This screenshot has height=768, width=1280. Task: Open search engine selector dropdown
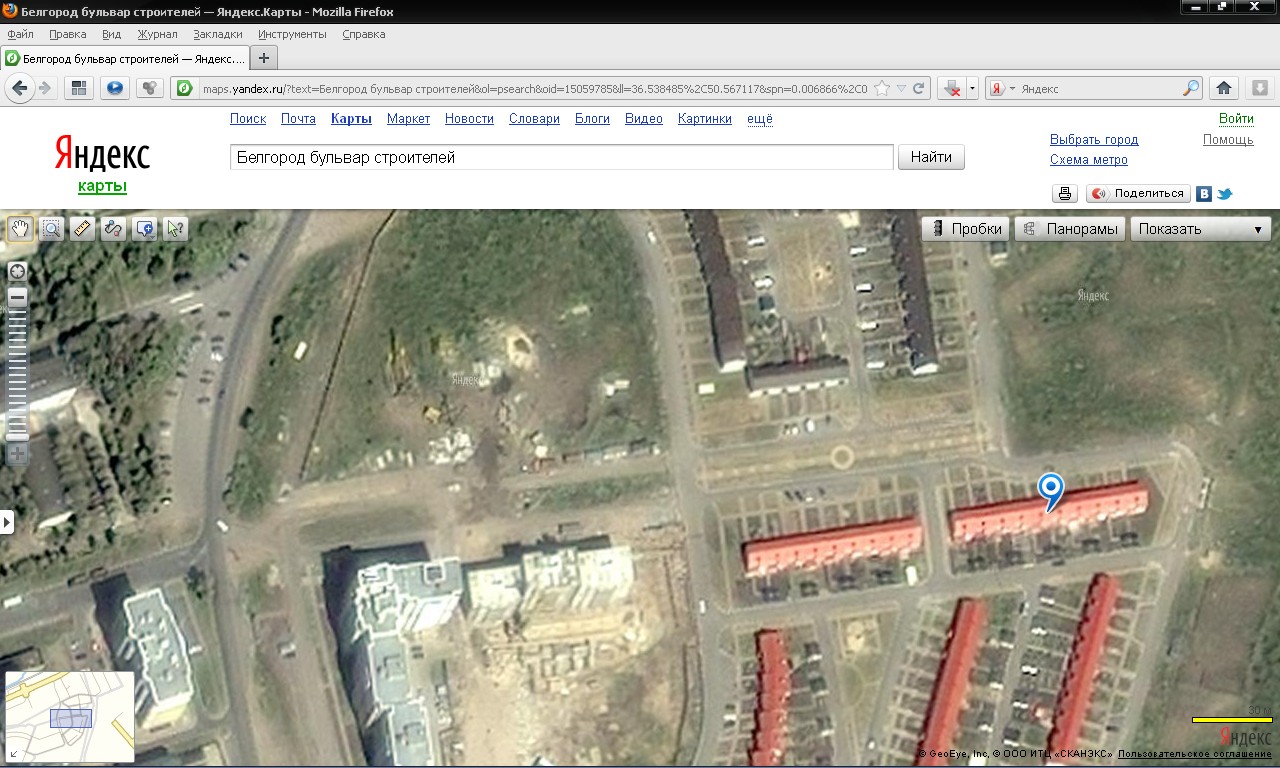[x=1002, y=88]
